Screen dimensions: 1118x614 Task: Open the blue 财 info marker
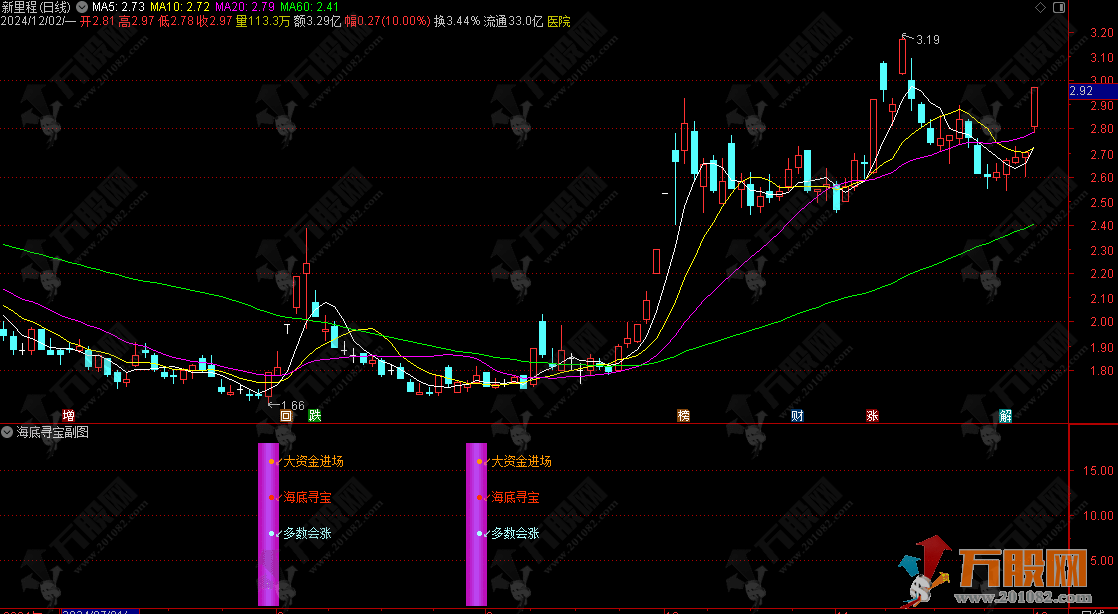point(797,416)
